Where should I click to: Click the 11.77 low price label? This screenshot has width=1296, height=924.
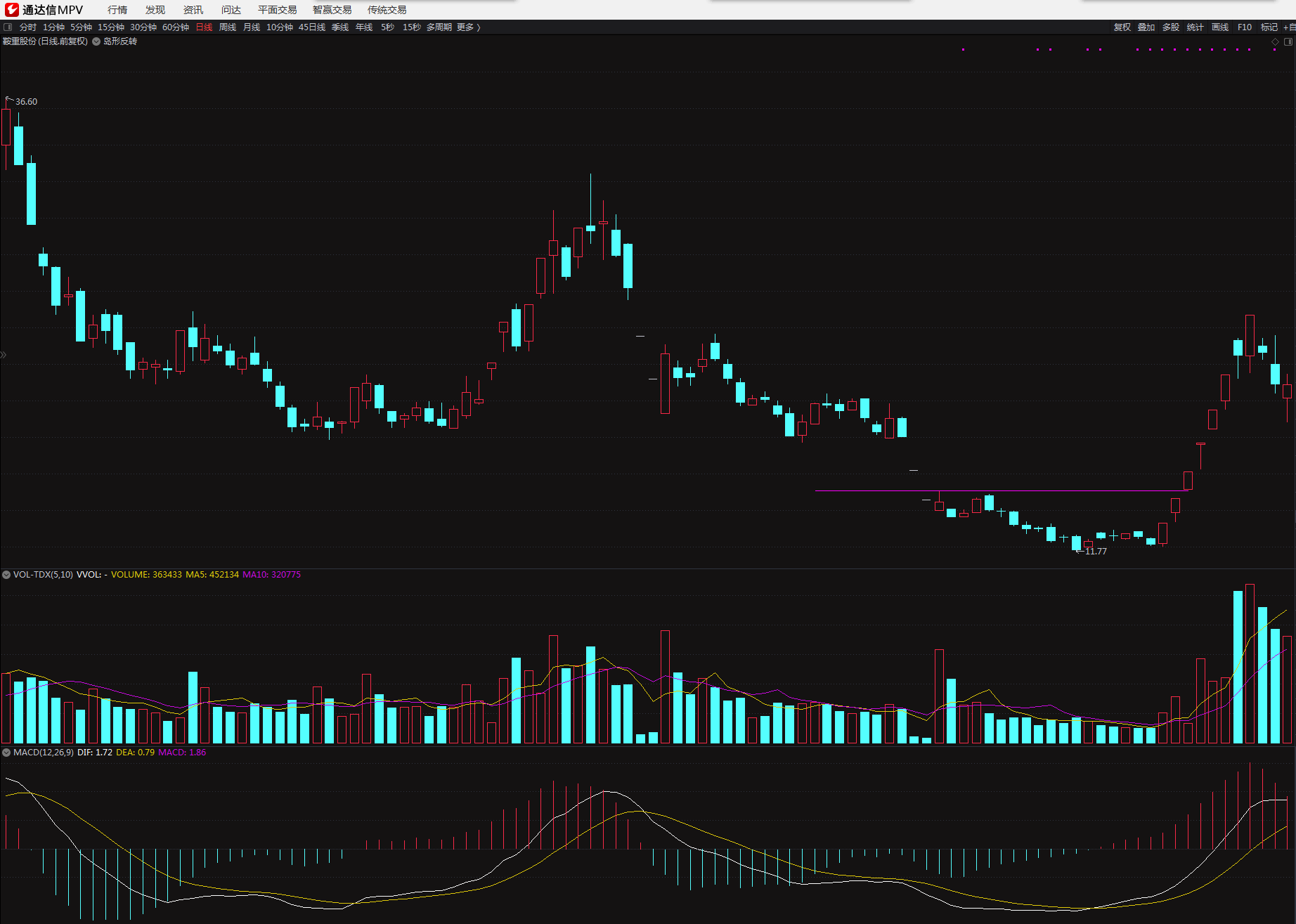1096,552
